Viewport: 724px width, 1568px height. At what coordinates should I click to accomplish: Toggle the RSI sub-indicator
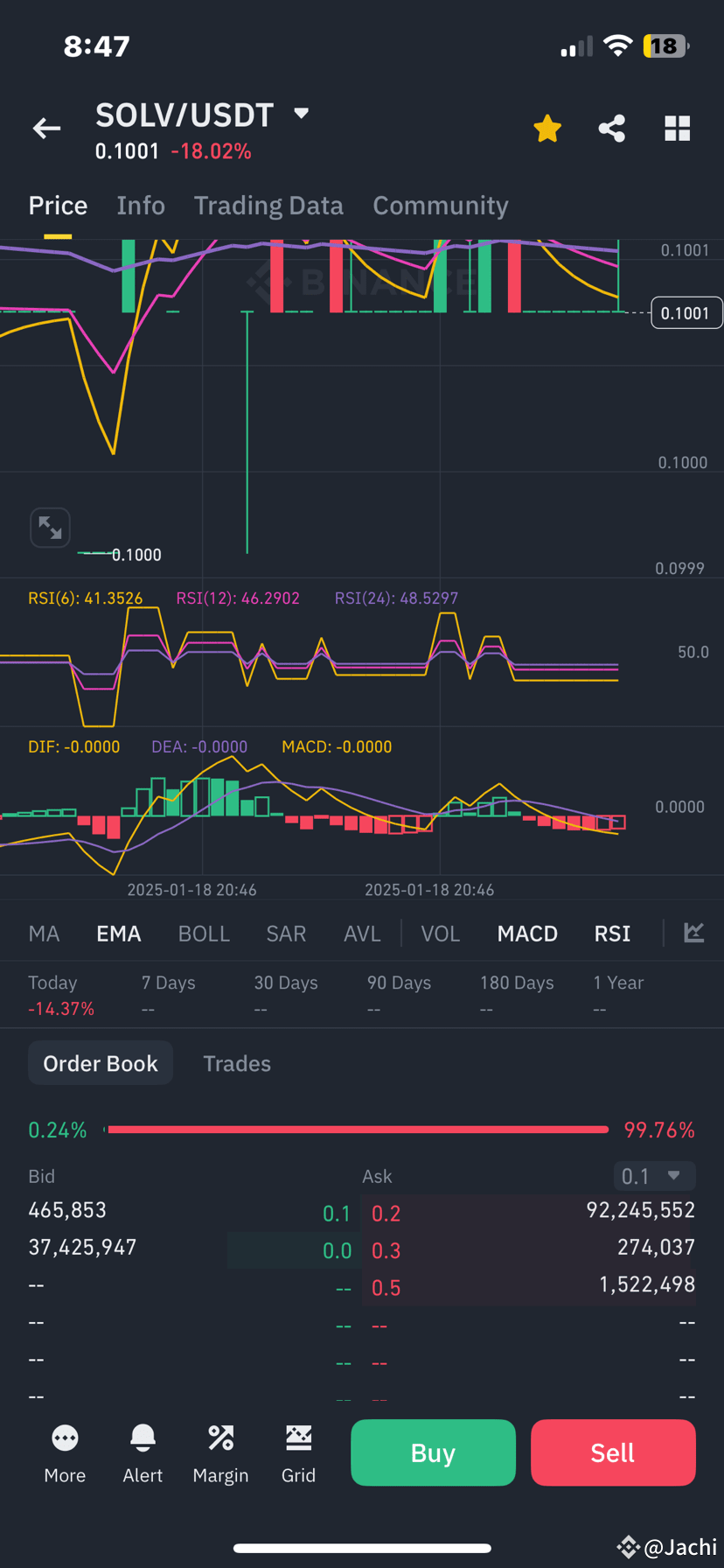pyautogui.click(x=612, y=934)
